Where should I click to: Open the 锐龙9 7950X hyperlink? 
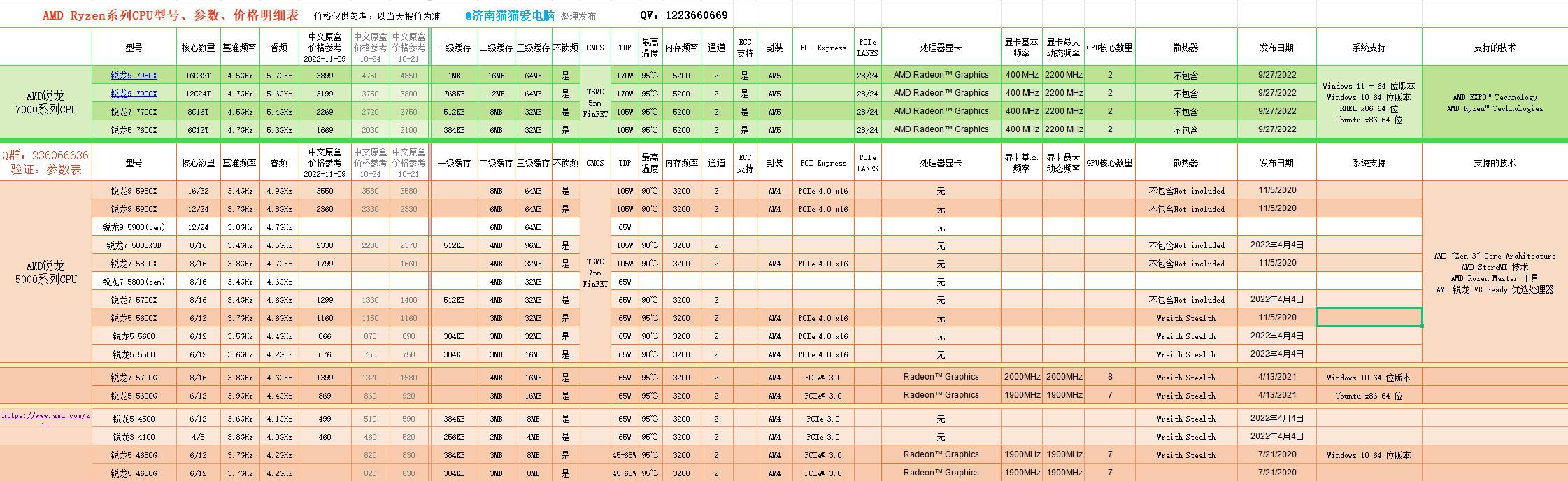134,76
